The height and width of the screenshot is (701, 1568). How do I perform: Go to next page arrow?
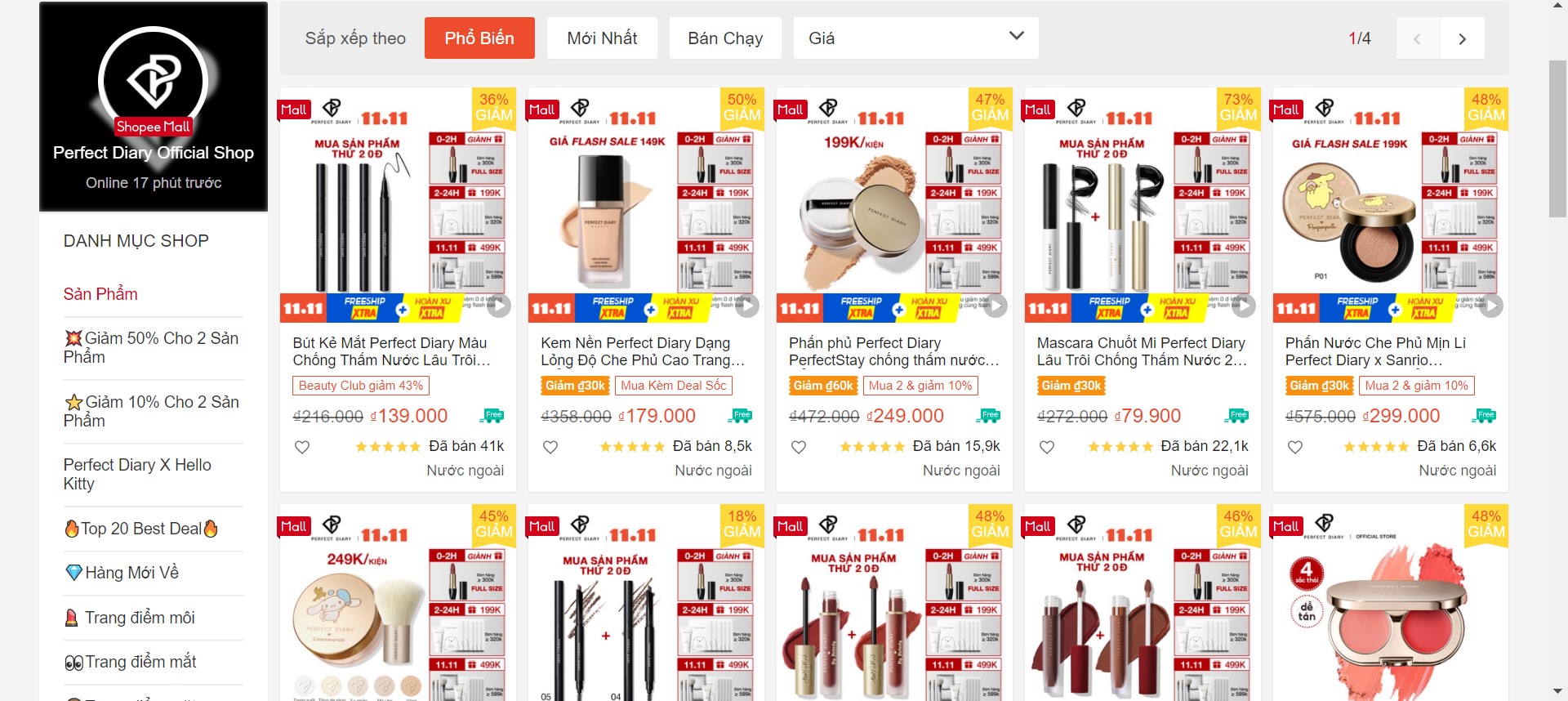pos(1463,38)
